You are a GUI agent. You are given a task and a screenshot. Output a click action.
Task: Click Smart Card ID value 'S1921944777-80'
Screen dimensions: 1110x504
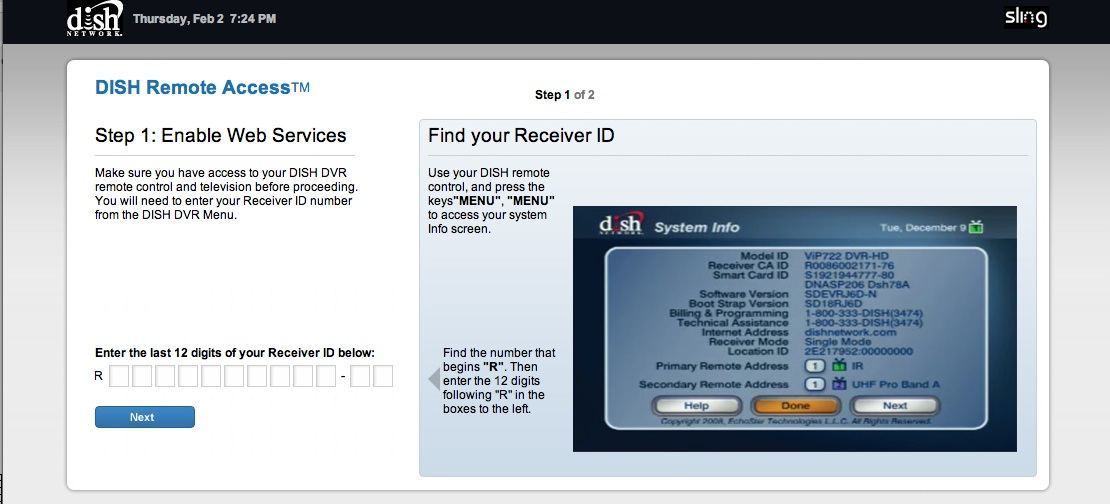(x=849, y=275)
